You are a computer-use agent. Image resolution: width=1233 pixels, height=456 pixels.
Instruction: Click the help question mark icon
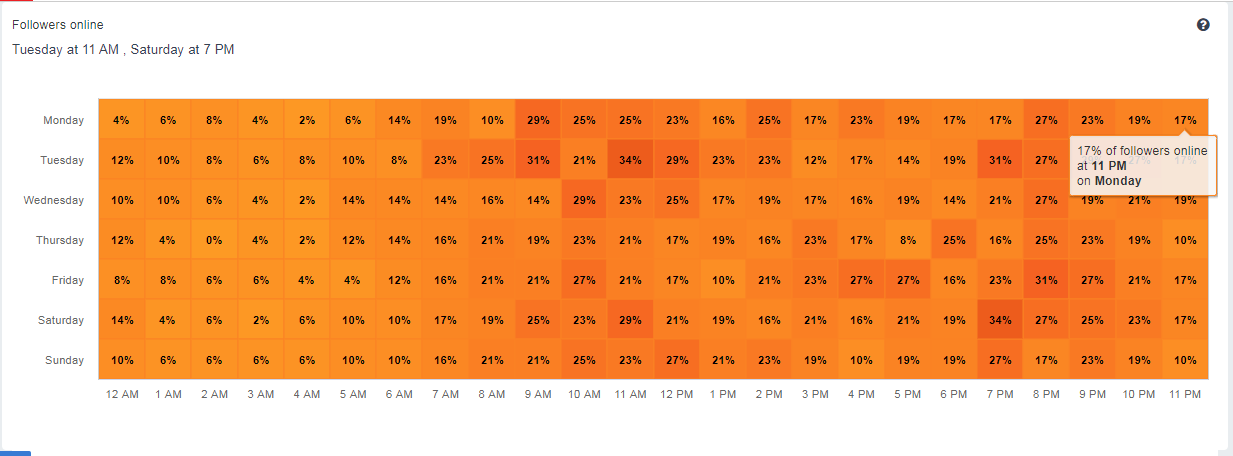click(x=1203, y=25)
